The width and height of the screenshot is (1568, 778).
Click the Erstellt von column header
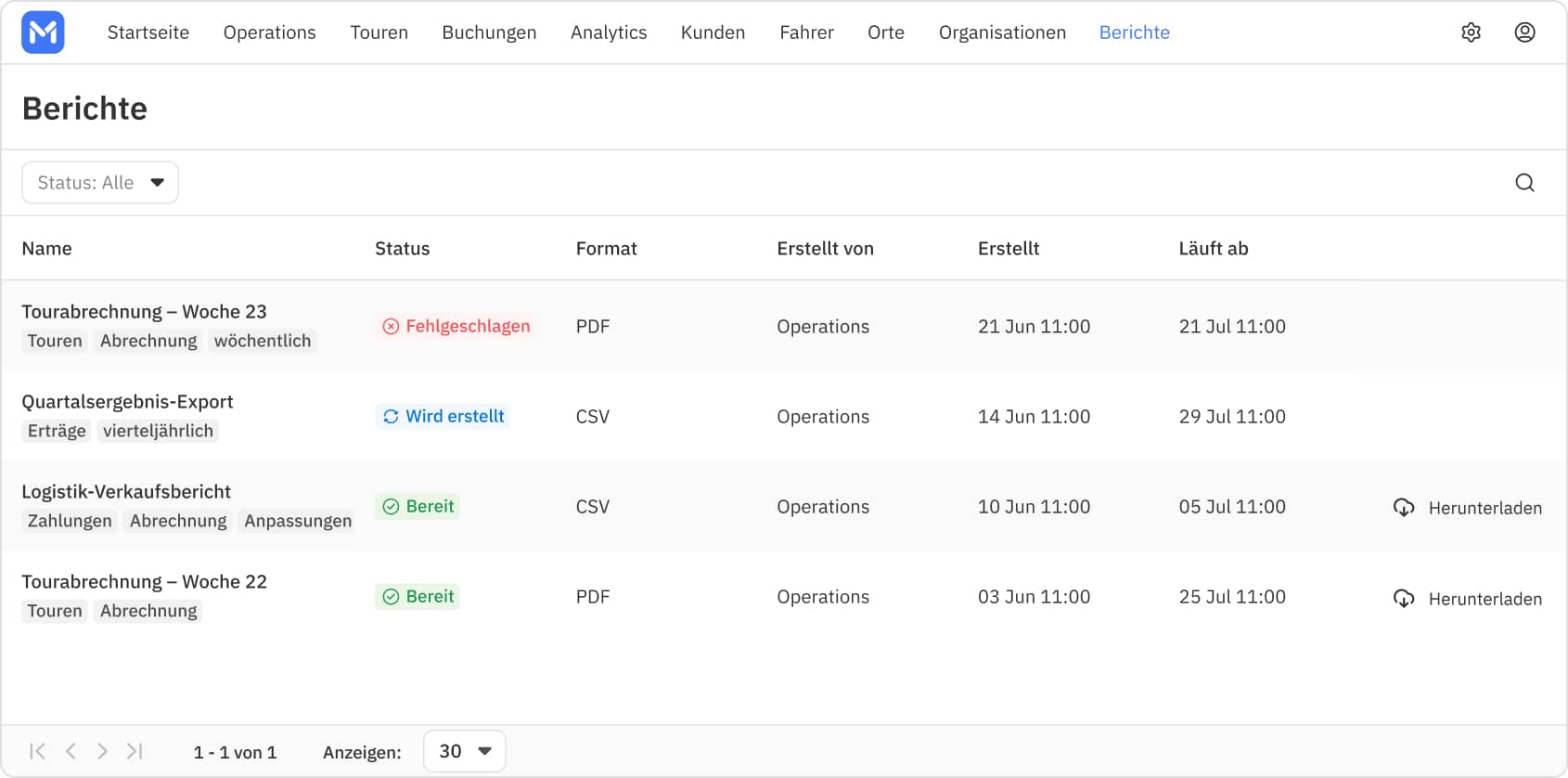(825, 249)
